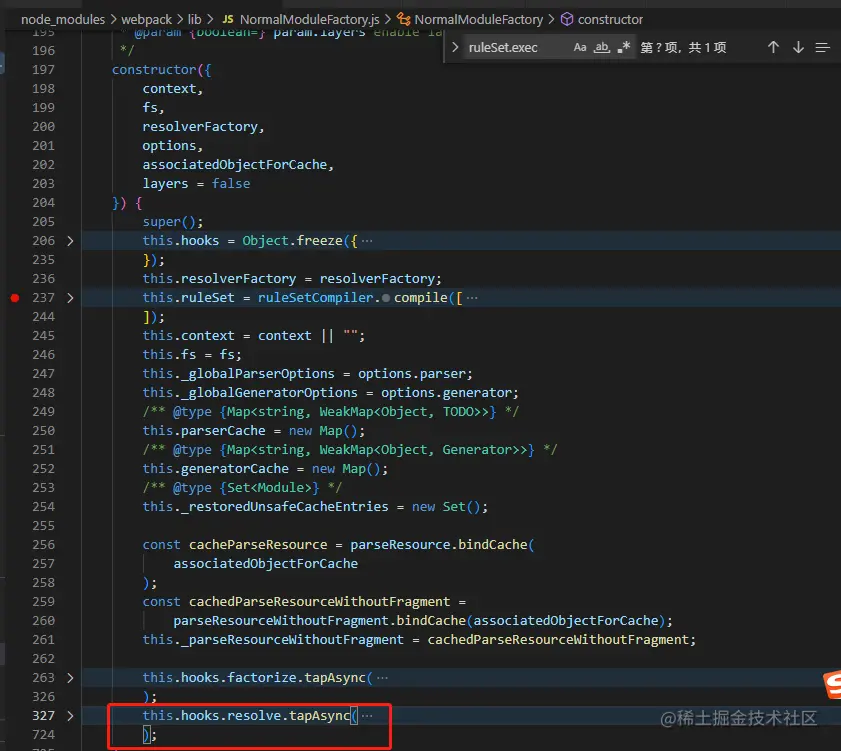Screen dimensions: 841x751
Task: Toggle Match Case in find widget
Action: (580, 47)
